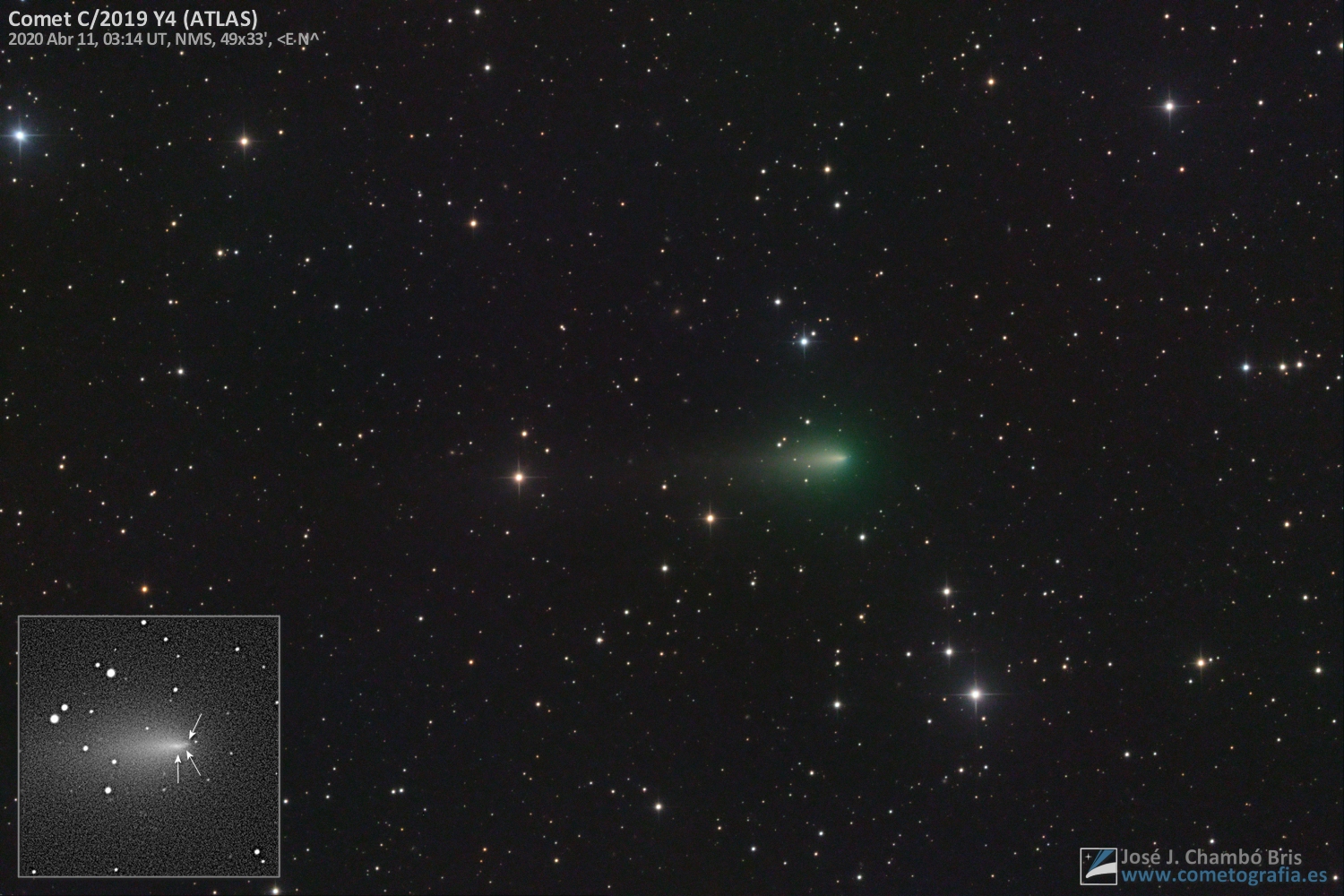Click the cometografia logo icon beside author name
1344x896 pixels.
pos(1098,866)
